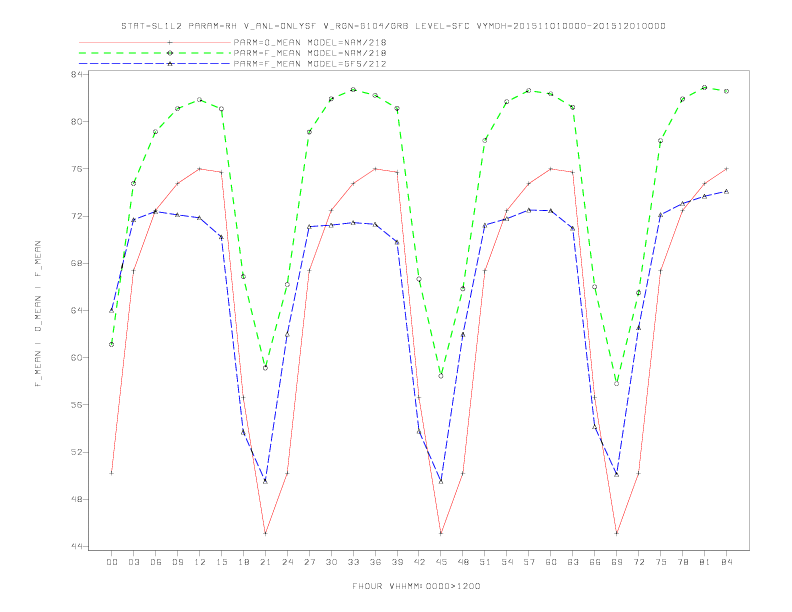Click x-axis tick label 27
This screenshot has height=612, width=792.
[x=309, y=562]
